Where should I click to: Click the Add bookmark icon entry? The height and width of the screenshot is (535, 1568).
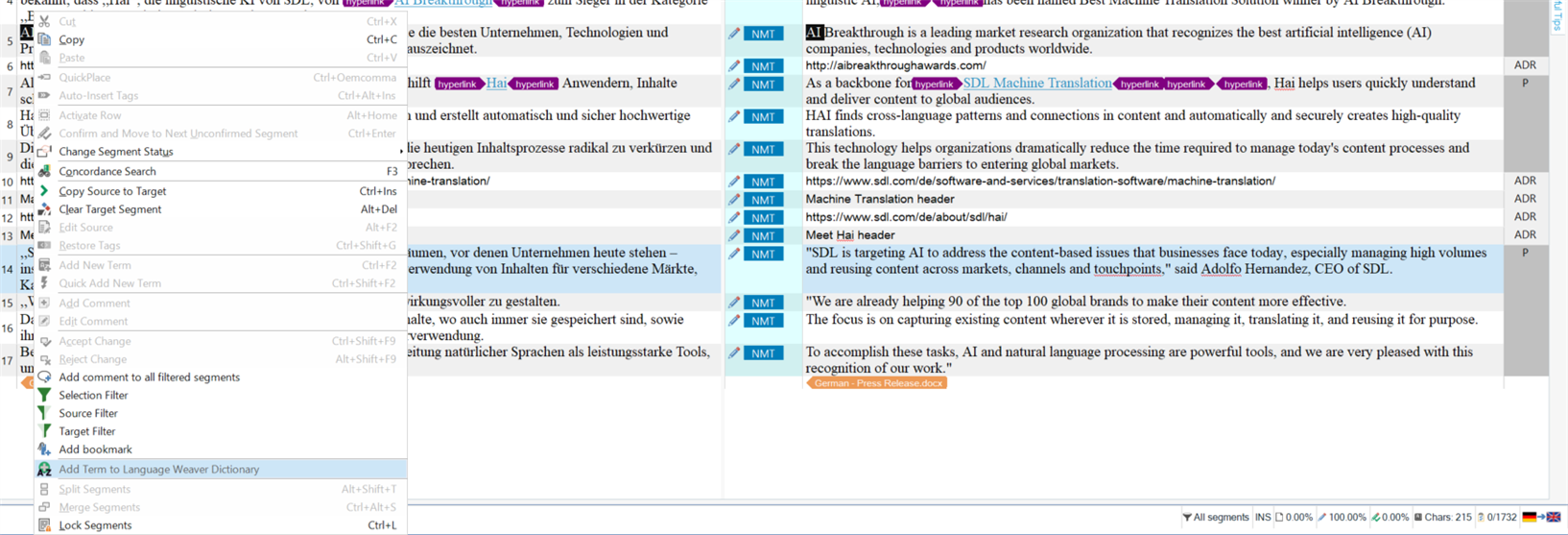click(x=44, y=450)
